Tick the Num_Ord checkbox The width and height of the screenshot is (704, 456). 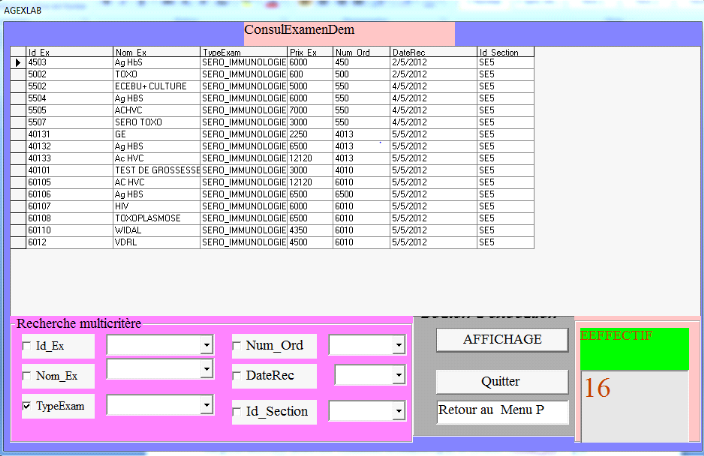tap(238, 346)
